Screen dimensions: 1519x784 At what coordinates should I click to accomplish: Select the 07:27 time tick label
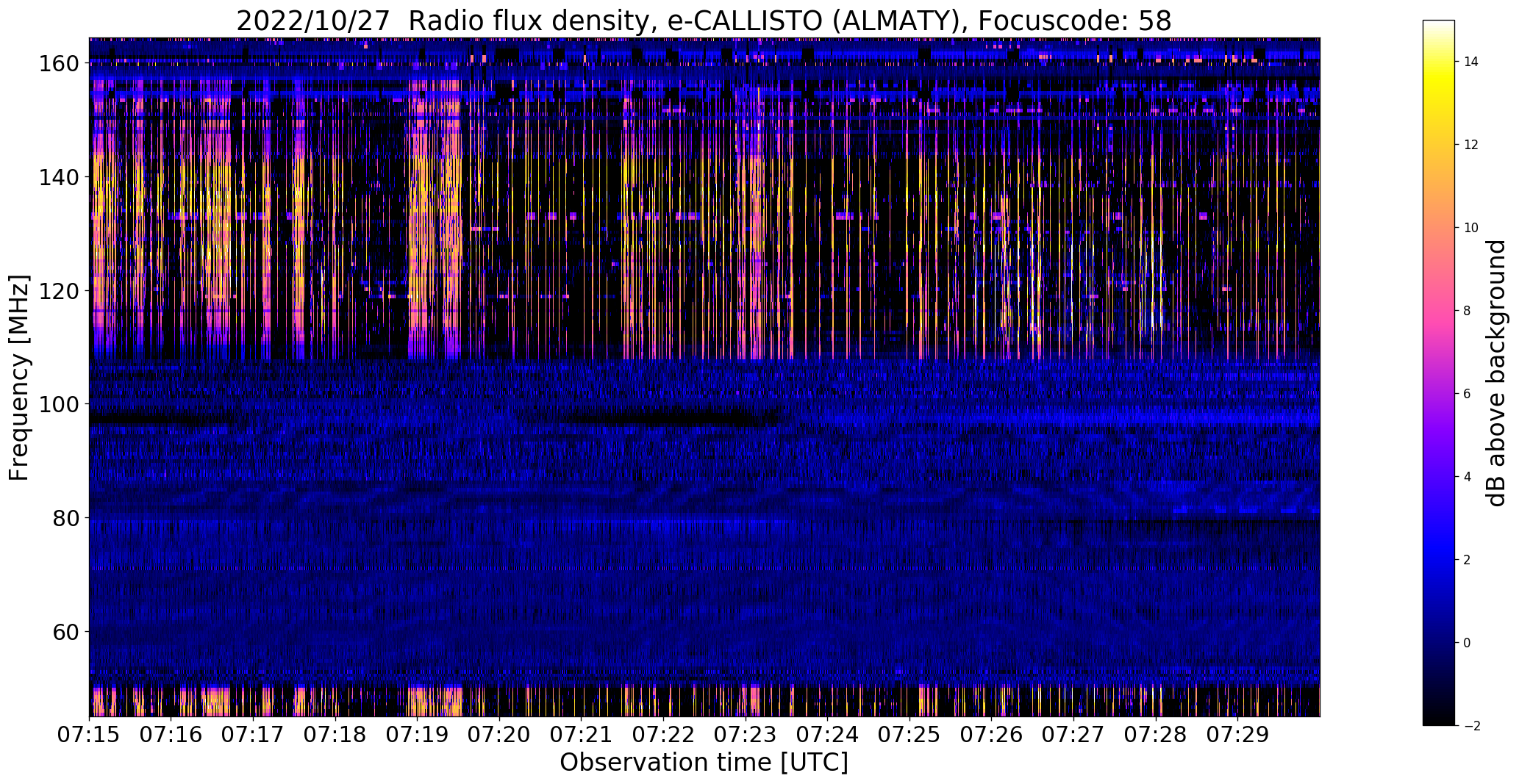[x=1073, y=735]
